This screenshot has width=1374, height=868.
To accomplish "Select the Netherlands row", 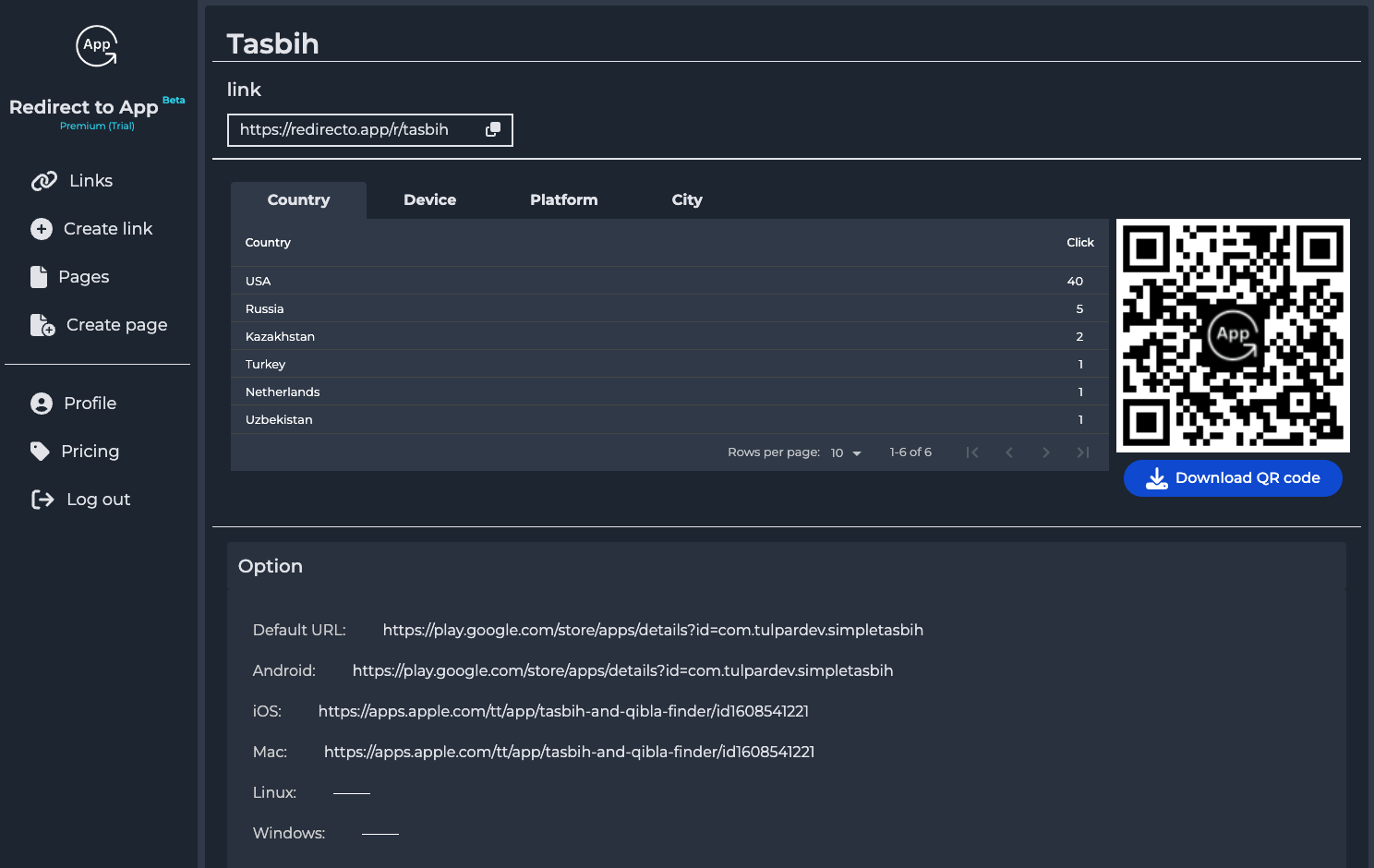I will point(669,392).
